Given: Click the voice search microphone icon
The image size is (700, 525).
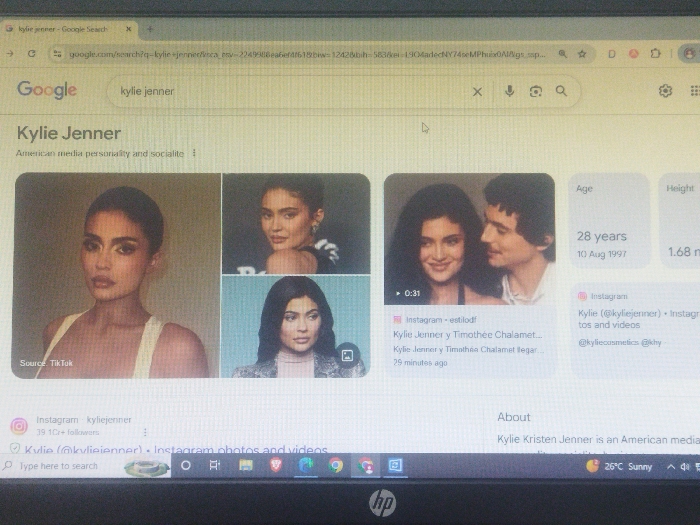Looking at the screenshot, I should point(509,91).
